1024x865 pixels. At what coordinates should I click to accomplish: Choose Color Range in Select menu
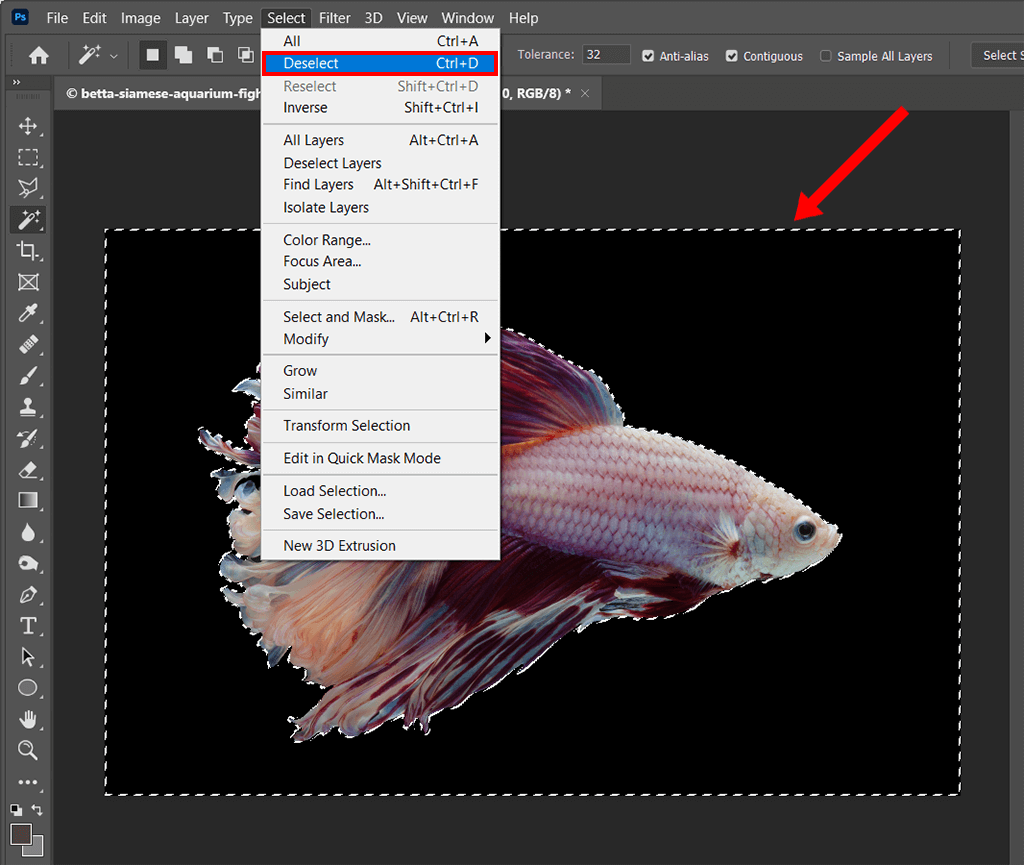pos(380,240)
